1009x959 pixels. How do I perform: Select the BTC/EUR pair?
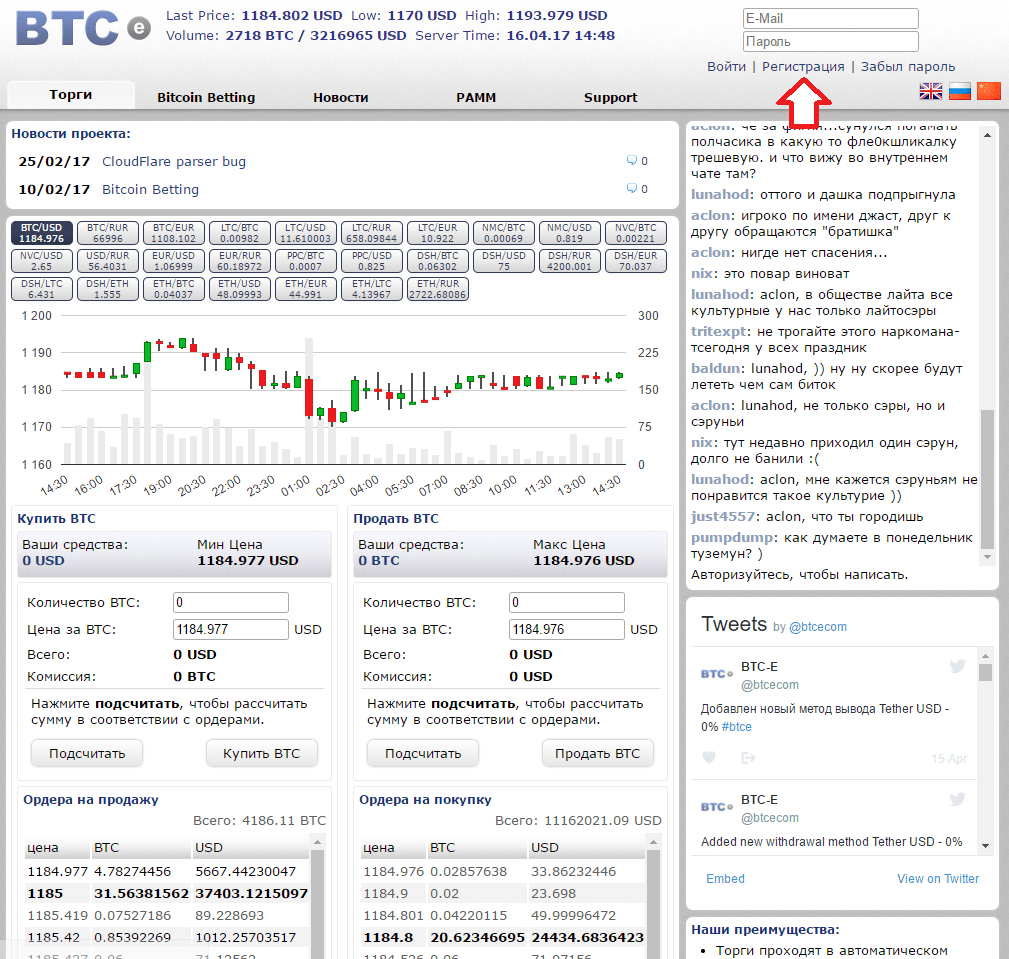click(174, 233)
